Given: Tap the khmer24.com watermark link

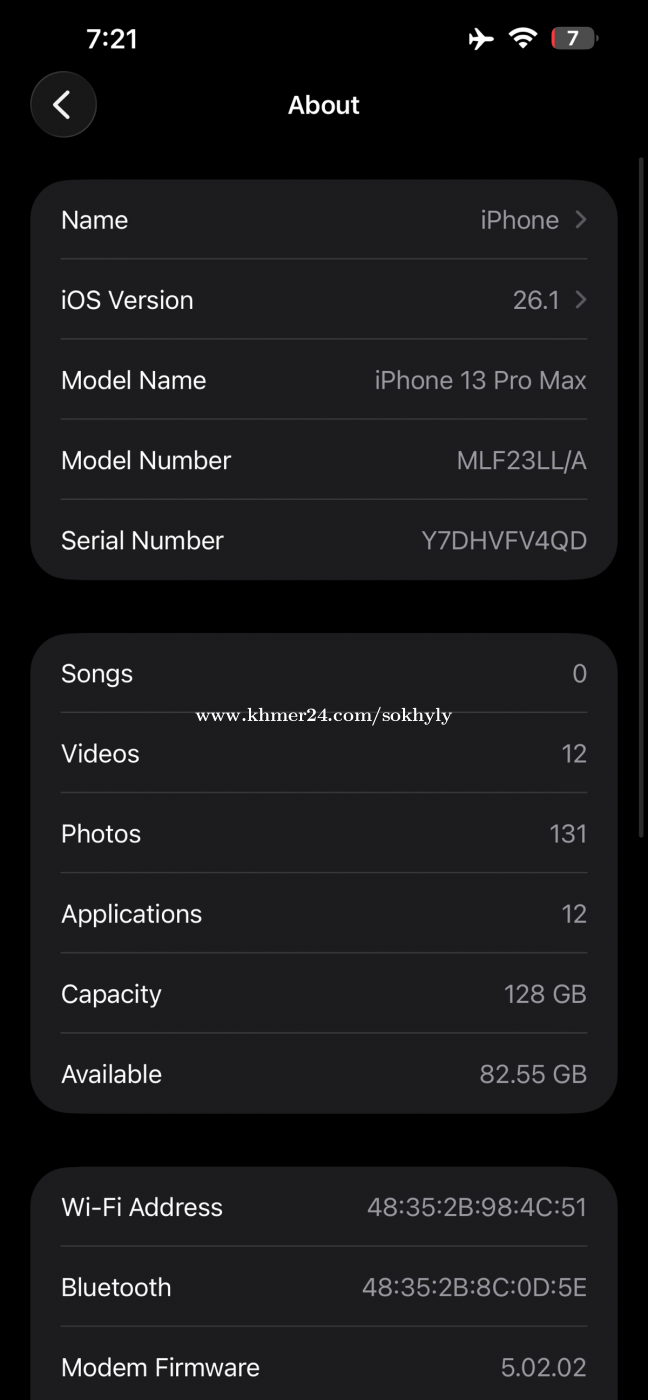Looking at the screenshot, I should (x=323, y=715).
